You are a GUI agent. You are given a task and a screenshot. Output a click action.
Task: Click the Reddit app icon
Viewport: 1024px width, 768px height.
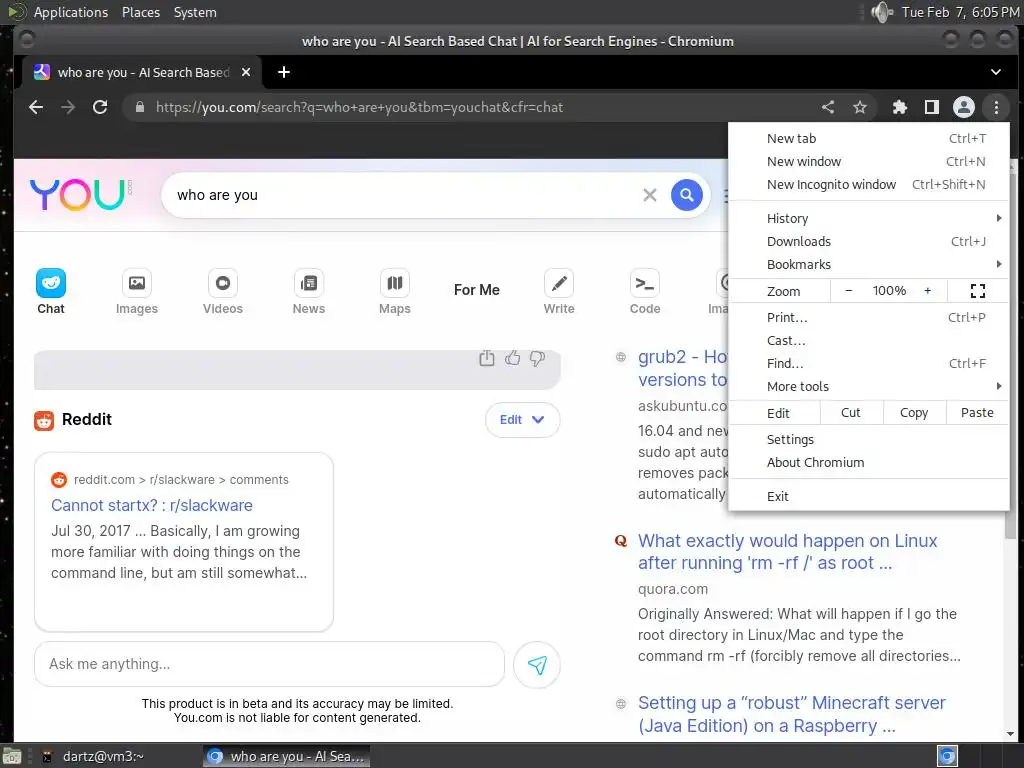pos(44,421)
